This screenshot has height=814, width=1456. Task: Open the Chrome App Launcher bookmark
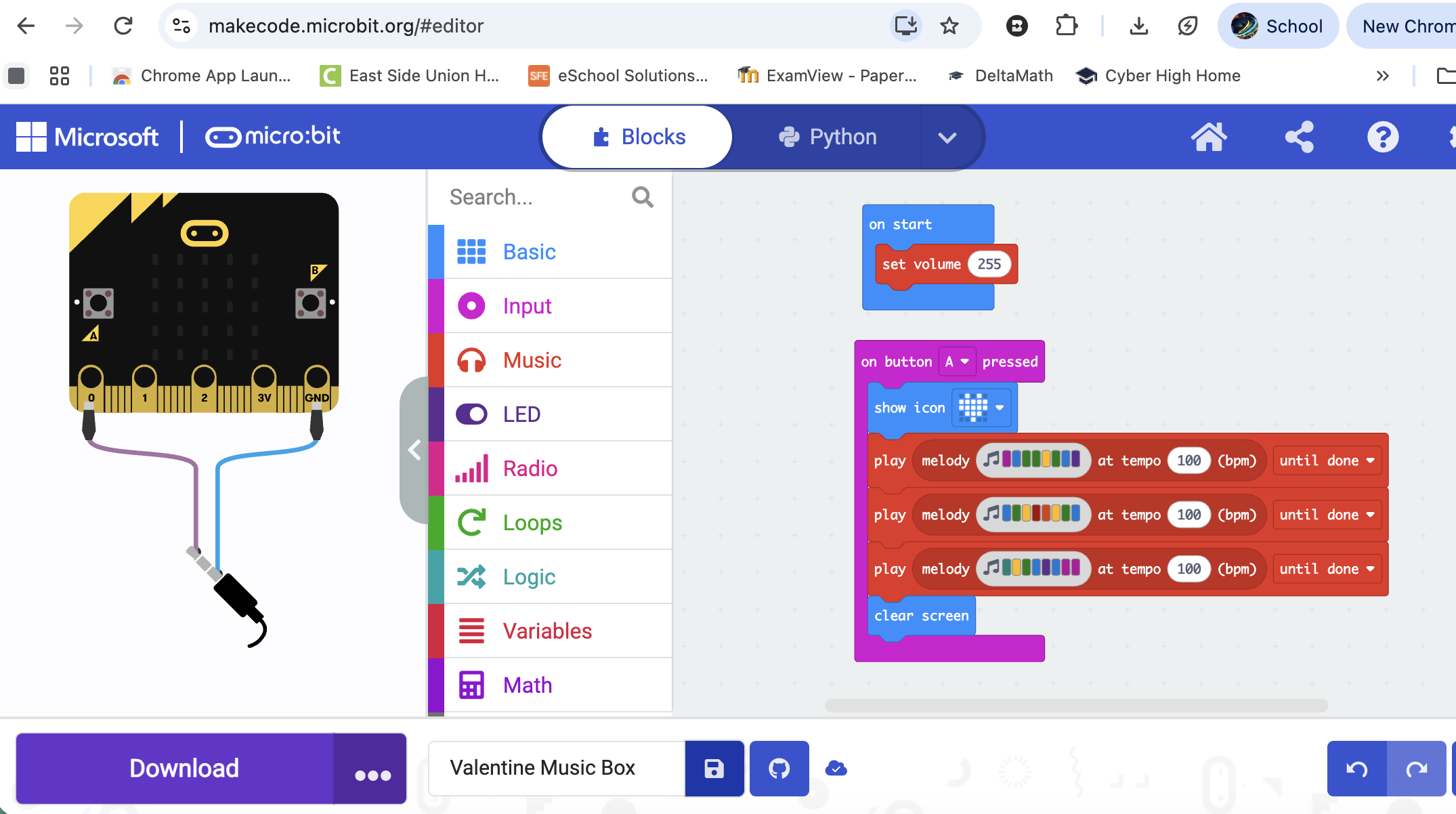[202, 76]
